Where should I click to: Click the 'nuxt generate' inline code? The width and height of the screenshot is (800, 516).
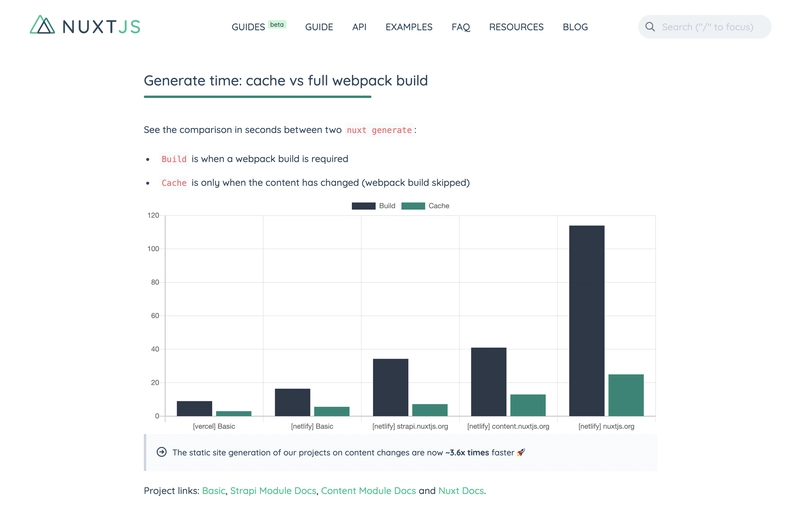coord(379,130)
